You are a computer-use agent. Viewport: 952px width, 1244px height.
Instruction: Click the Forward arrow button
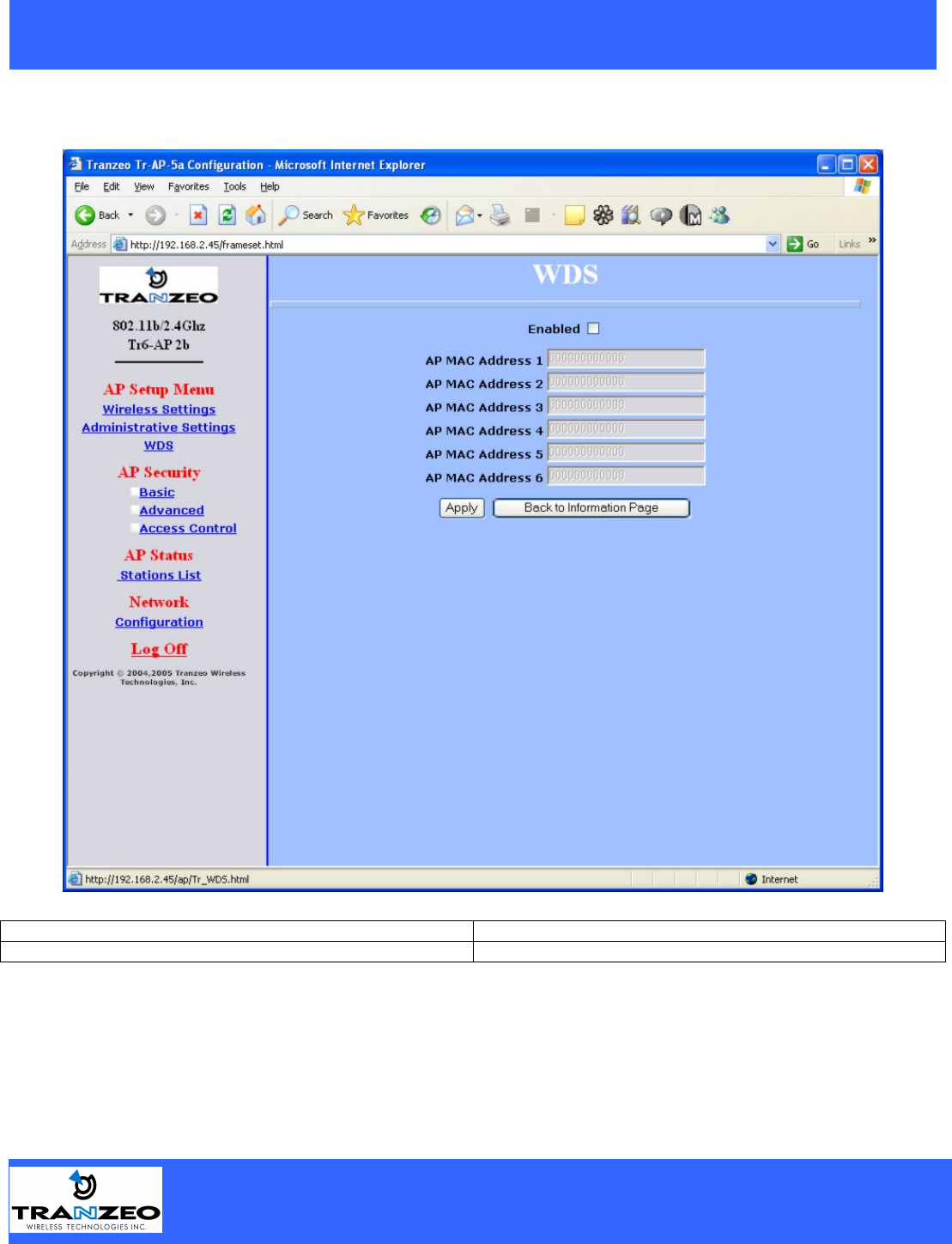coord(155,215)
